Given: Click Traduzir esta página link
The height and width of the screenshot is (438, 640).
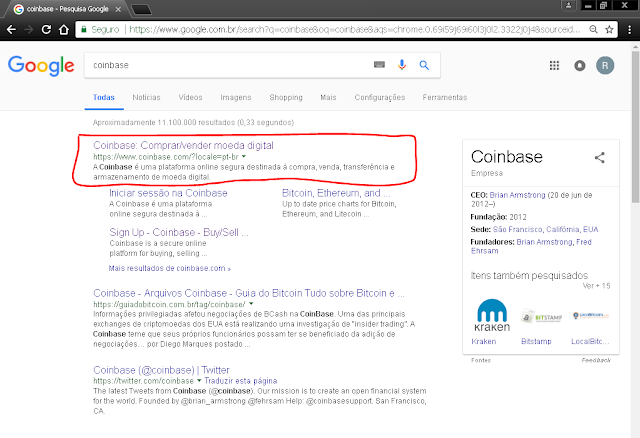Looking at the screenshot, I should [x=240, y=381].
